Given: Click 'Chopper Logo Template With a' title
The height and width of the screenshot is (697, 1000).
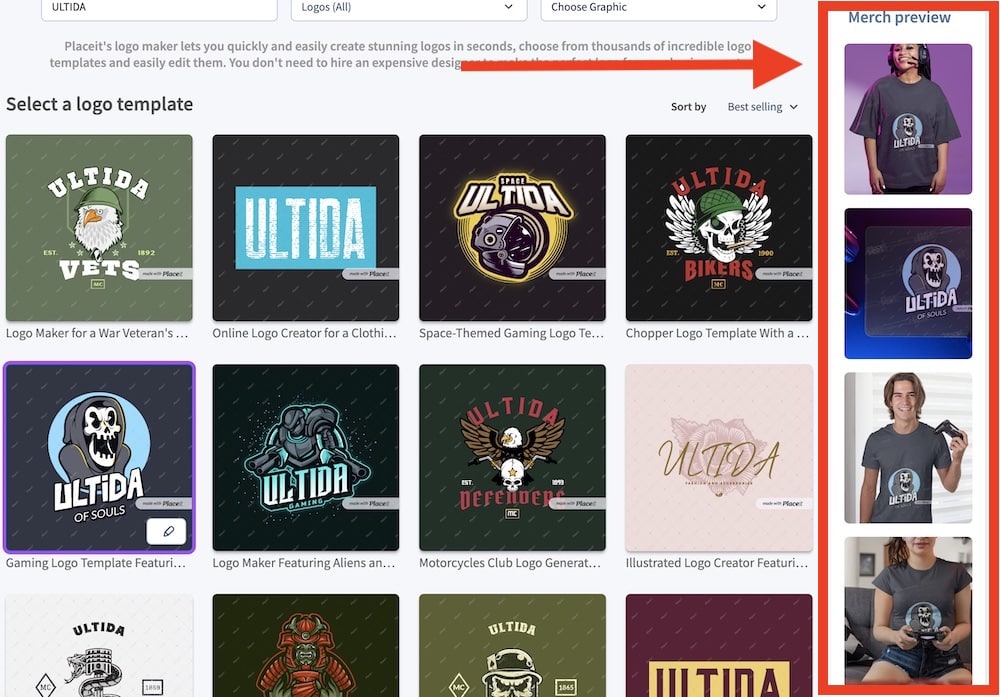Looking at the screenshot, I should 717,334.
